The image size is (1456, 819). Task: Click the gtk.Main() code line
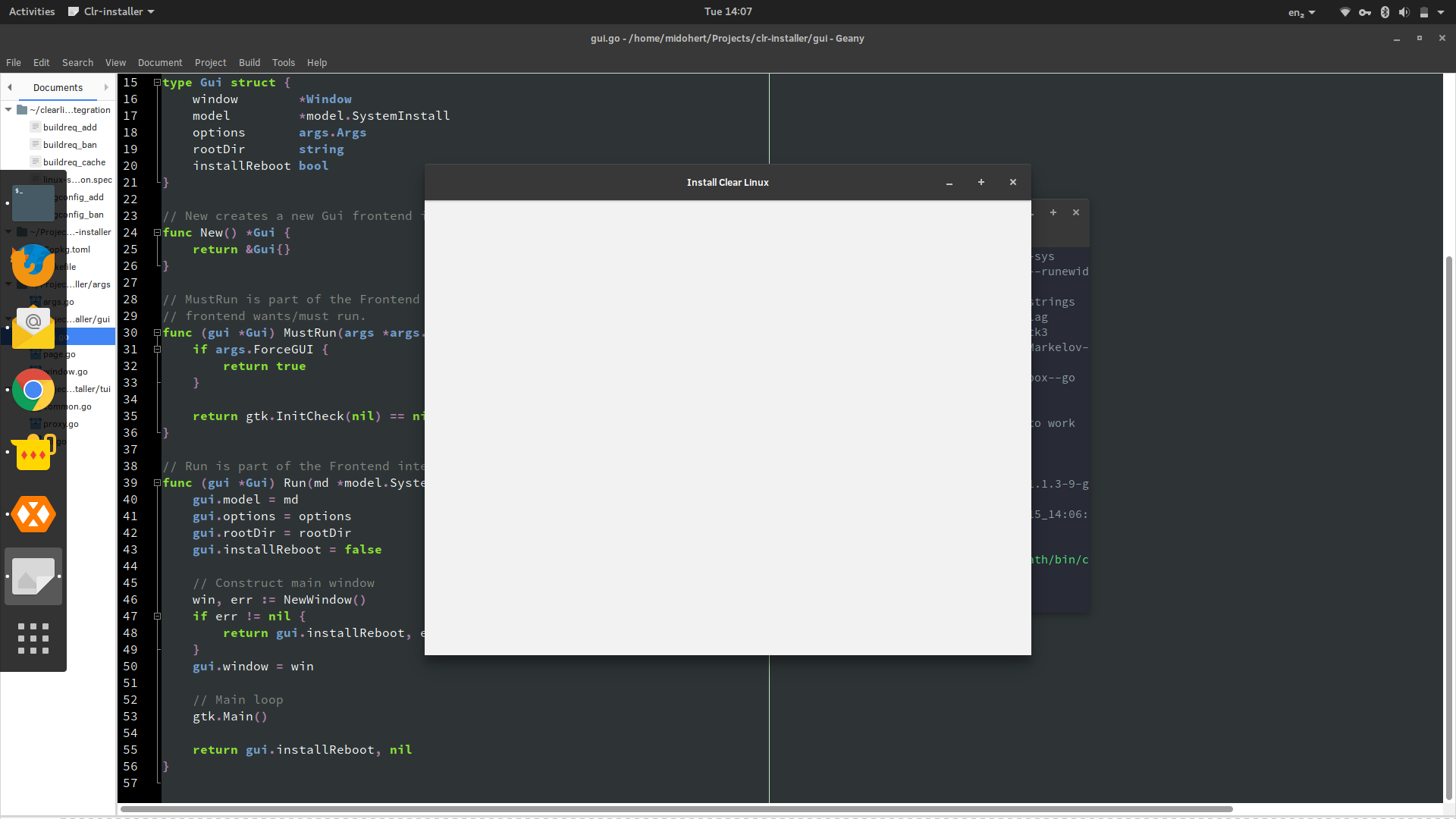click(x=230, y=717)
